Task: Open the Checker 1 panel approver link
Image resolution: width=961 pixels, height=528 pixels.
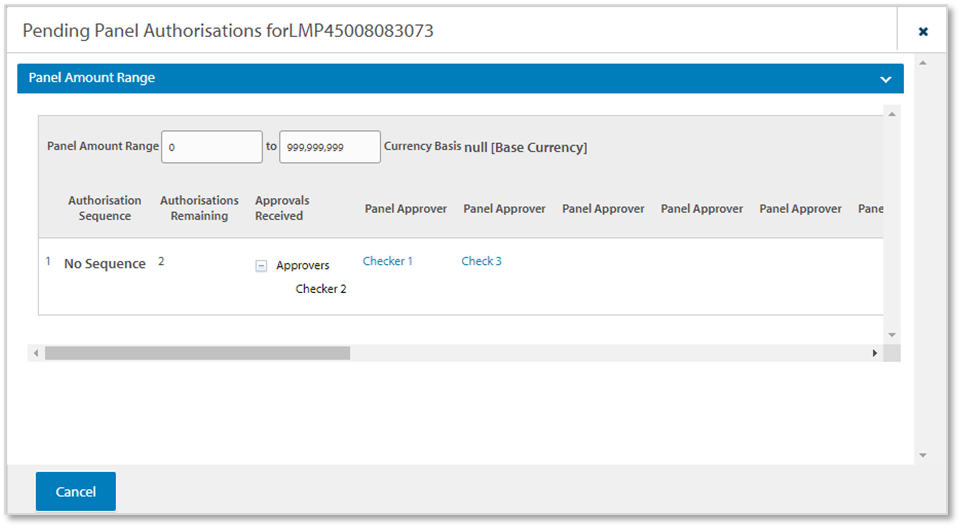Action: tap(388, 261)
